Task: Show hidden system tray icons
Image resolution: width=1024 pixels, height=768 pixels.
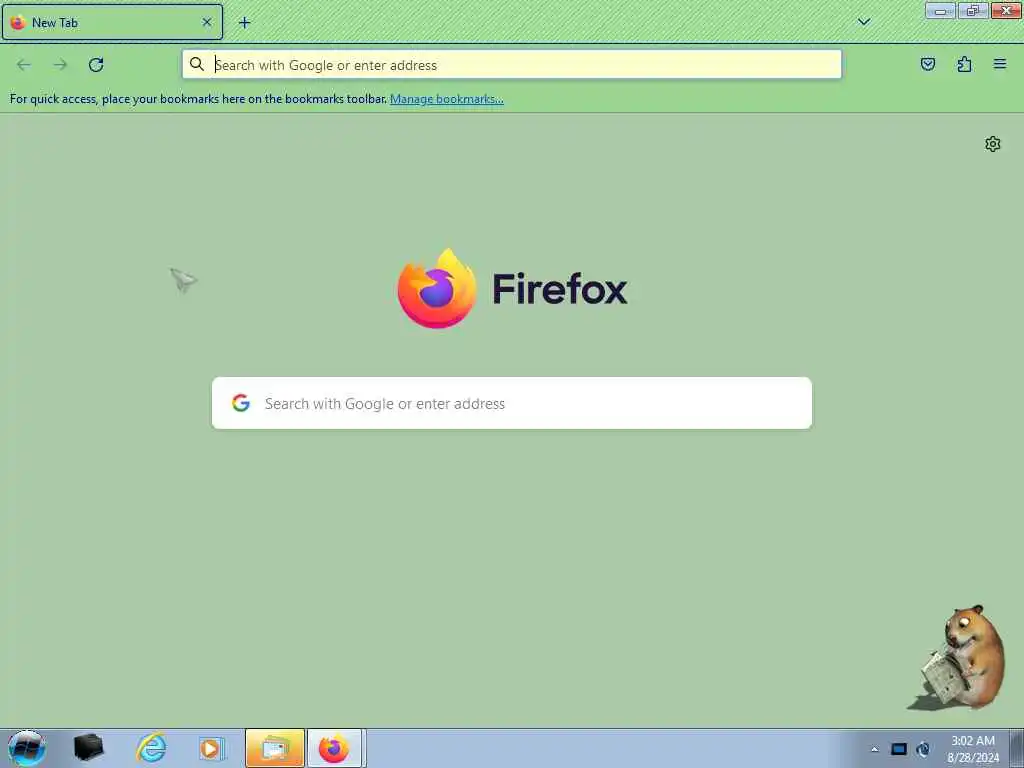Action: pos(874,749)
